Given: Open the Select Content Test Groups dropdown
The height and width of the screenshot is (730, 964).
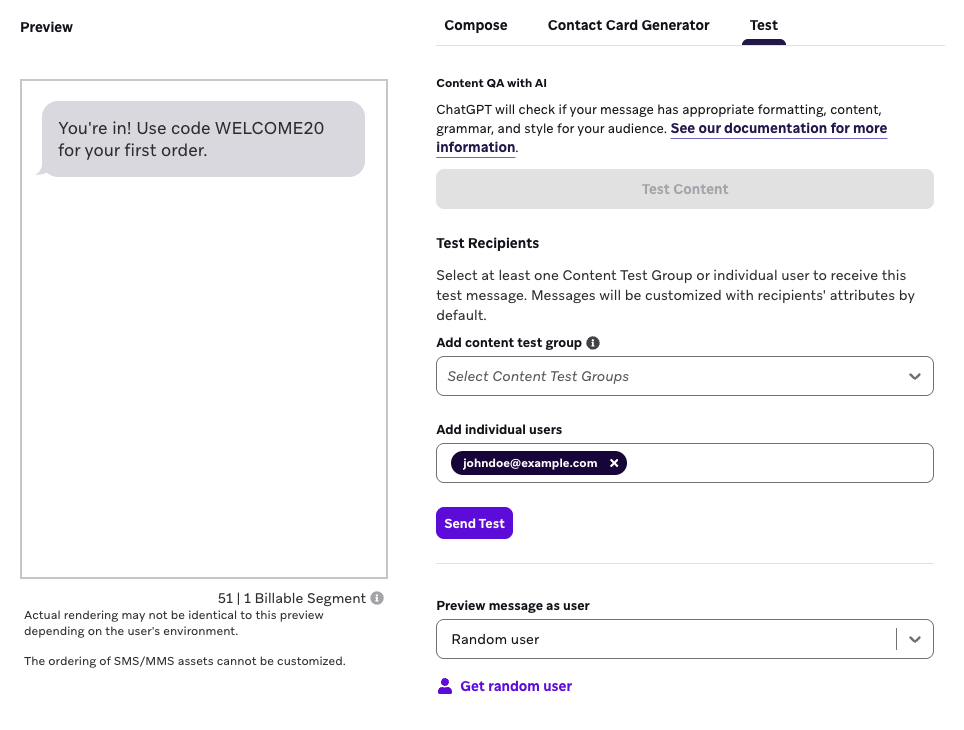Looking at the screenshot, I should coord(684,376).
